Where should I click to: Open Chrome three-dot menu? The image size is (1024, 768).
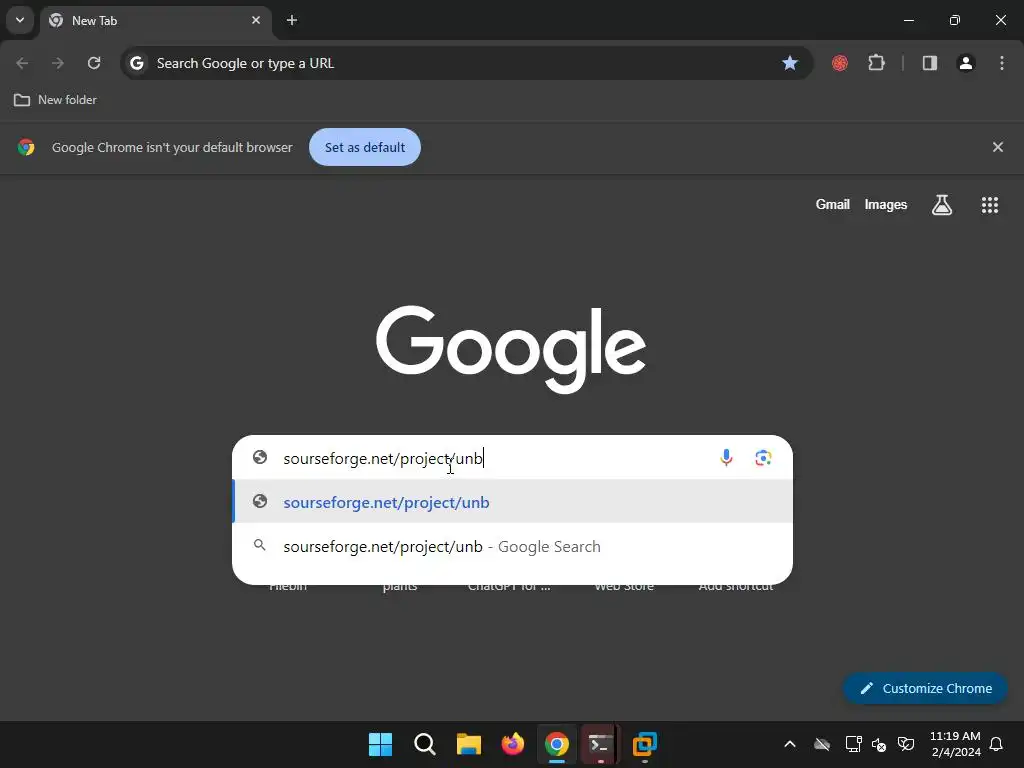[1002, 63]
